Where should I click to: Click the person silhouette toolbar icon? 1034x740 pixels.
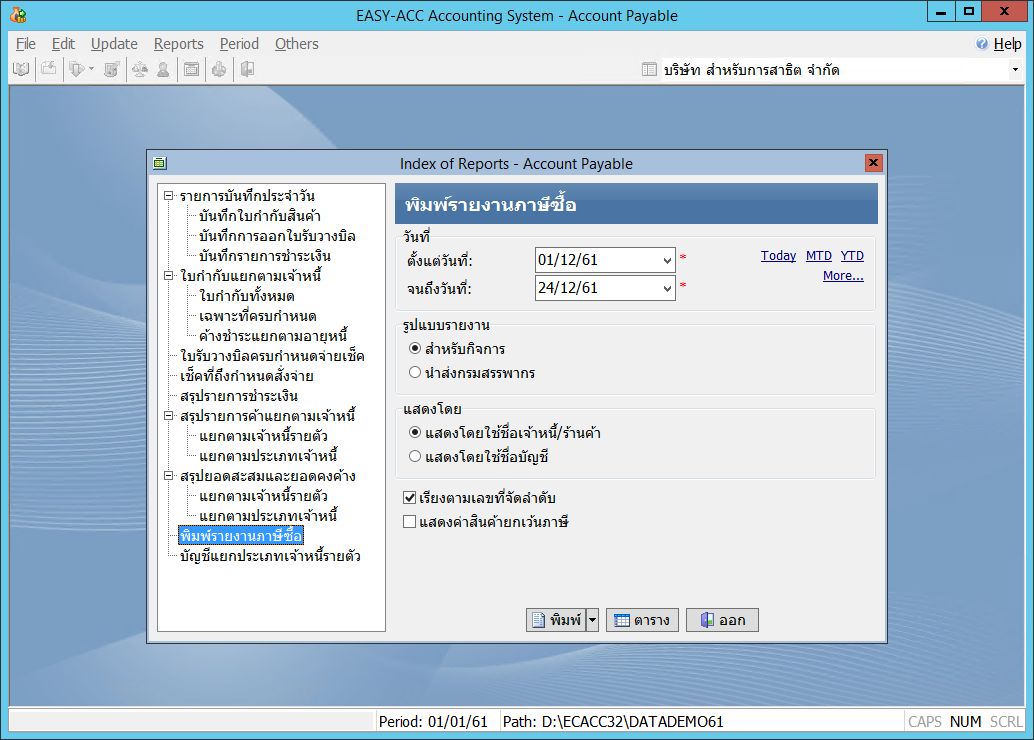162,69
